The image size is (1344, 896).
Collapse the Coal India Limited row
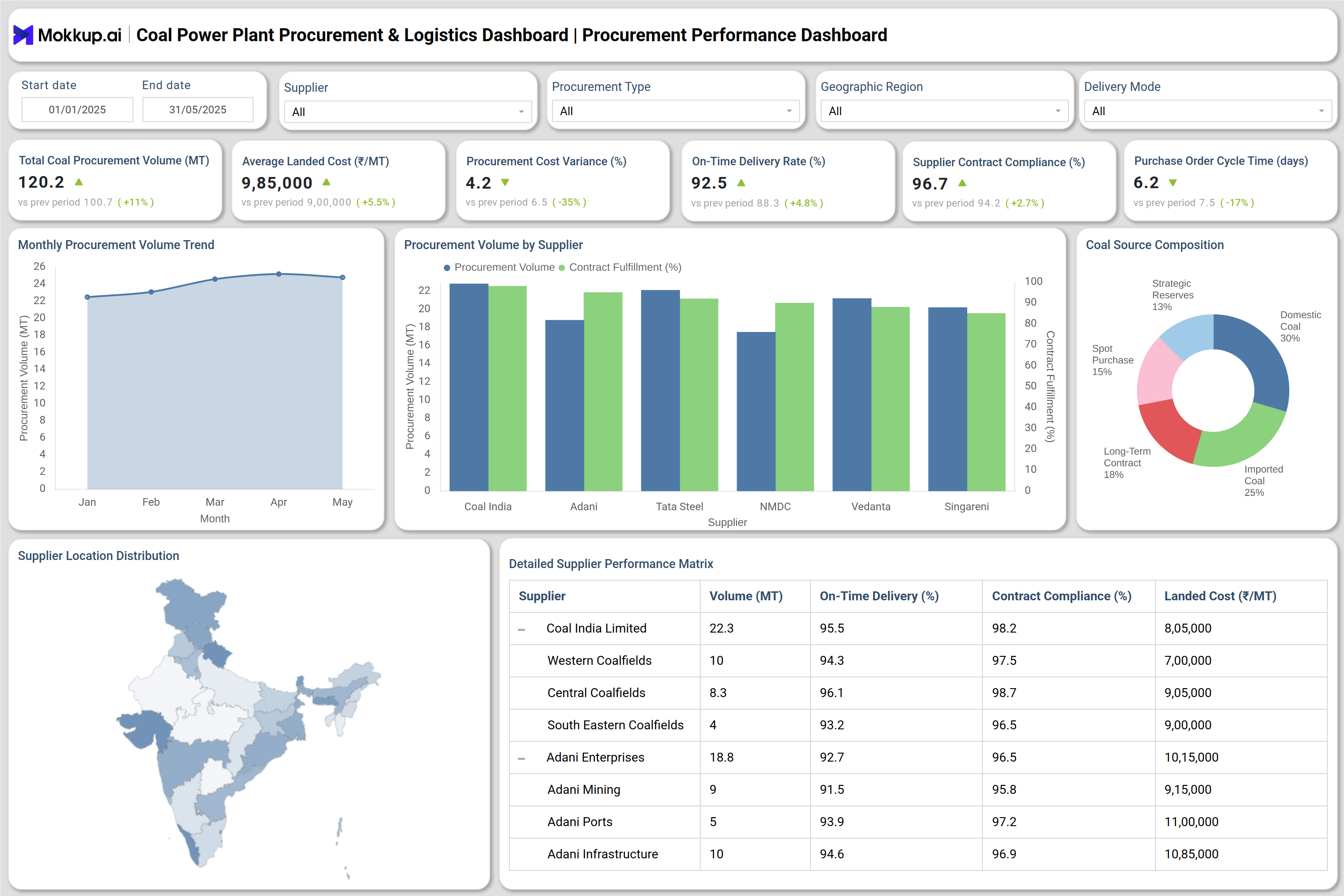click(x=521, y=629)
